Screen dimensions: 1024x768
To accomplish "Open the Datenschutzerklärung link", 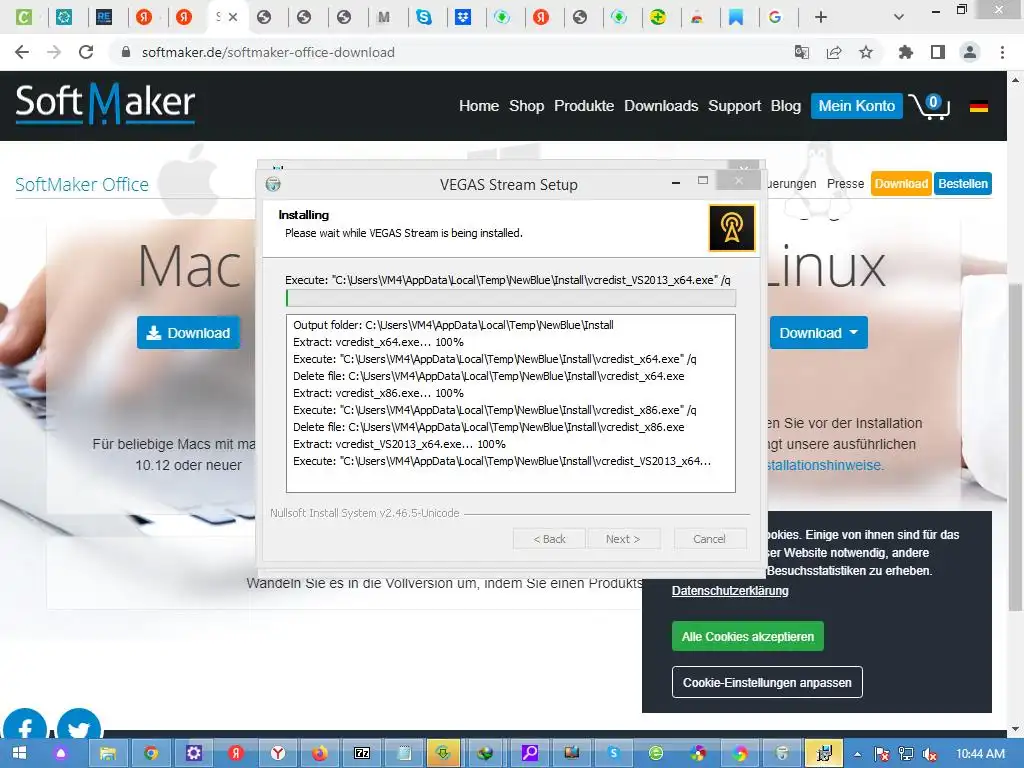I will point(730,590).
